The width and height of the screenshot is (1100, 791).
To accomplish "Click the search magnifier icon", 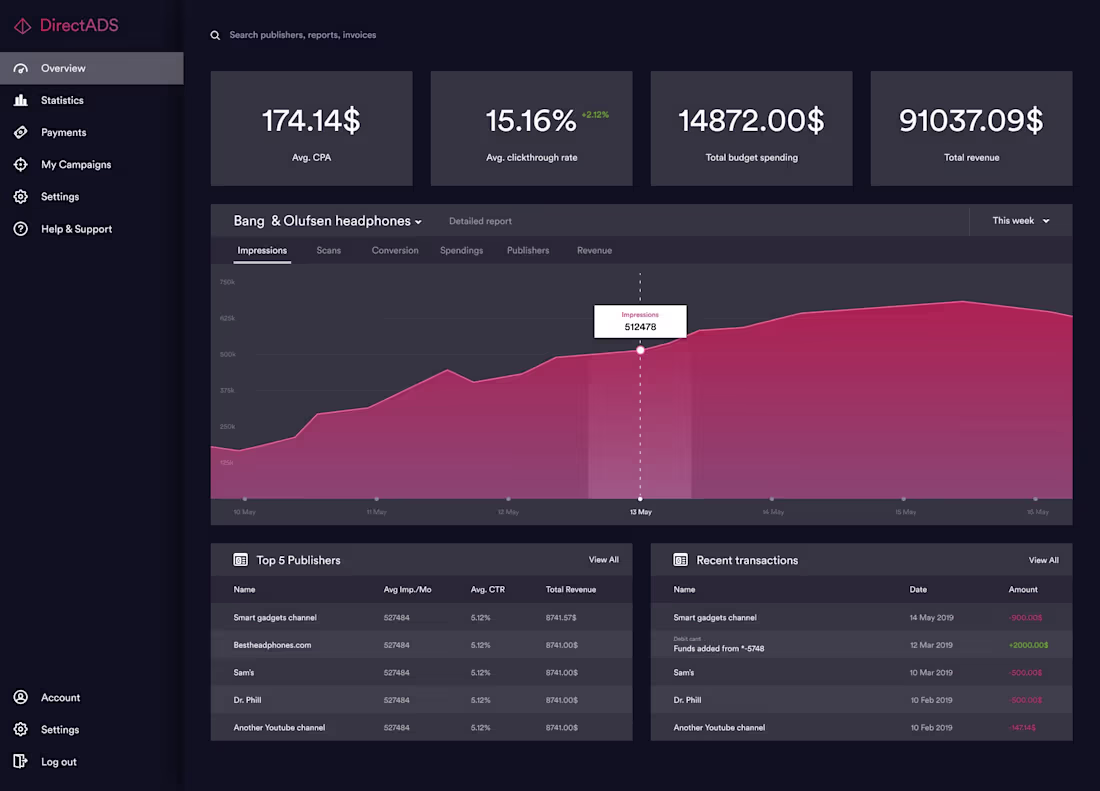I will tap(214, 34).
